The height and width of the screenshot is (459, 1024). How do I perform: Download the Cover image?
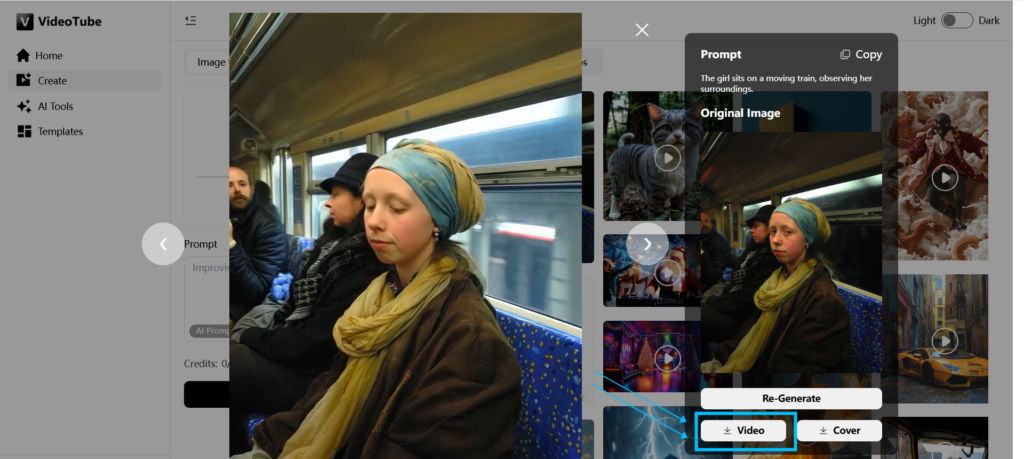(839, 430)
